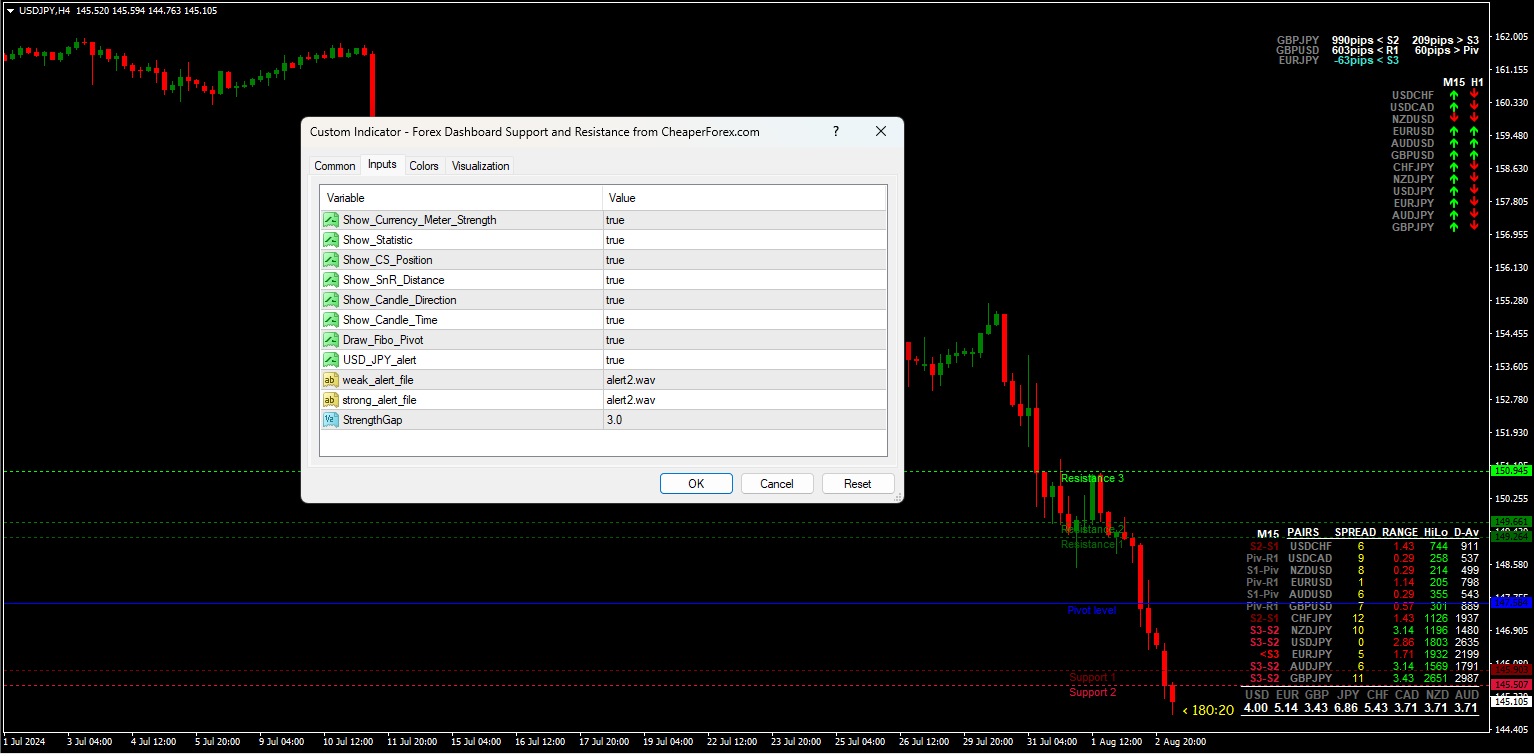
Task: Click the Show_CS_Position variable icon
Action: (331, 260)
